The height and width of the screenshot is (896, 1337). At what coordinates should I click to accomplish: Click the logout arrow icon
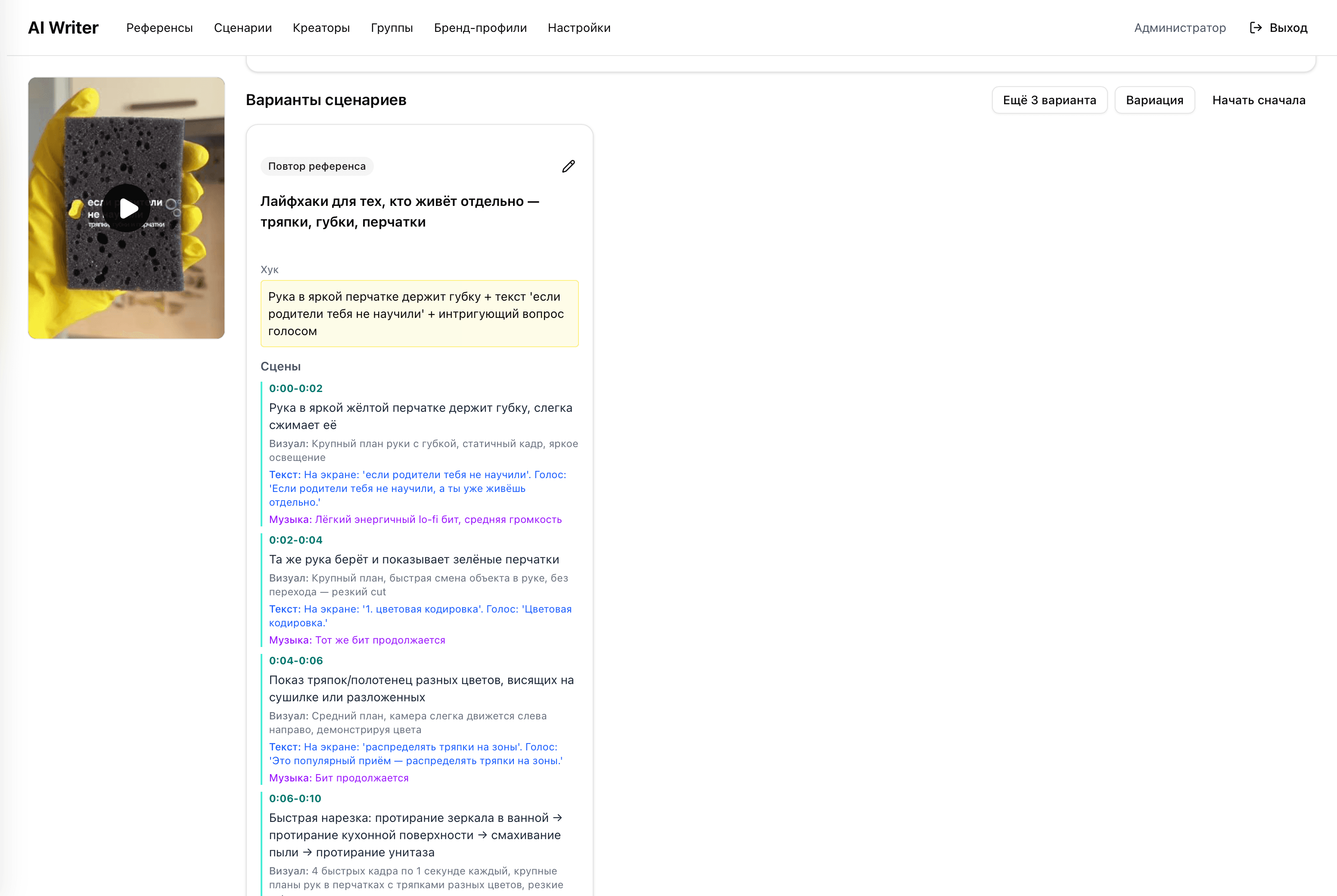(x=1255, y=28)
